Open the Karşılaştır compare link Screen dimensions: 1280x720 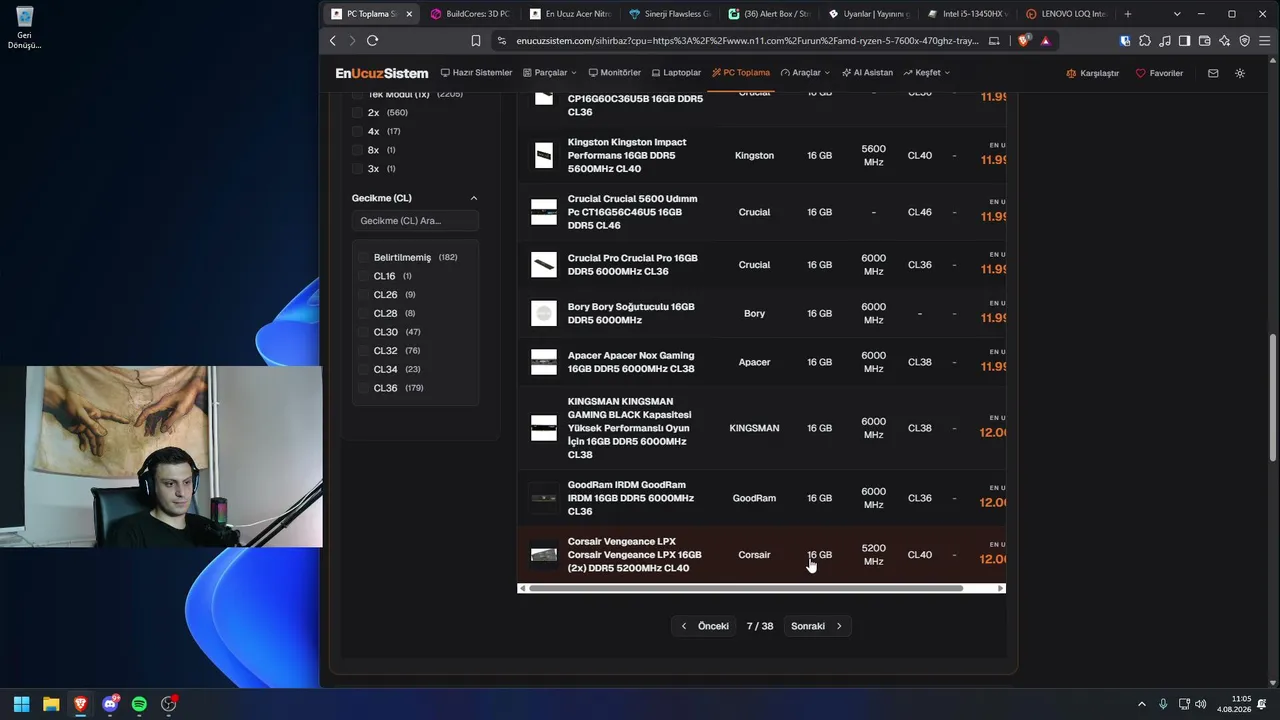[1092, 73]
